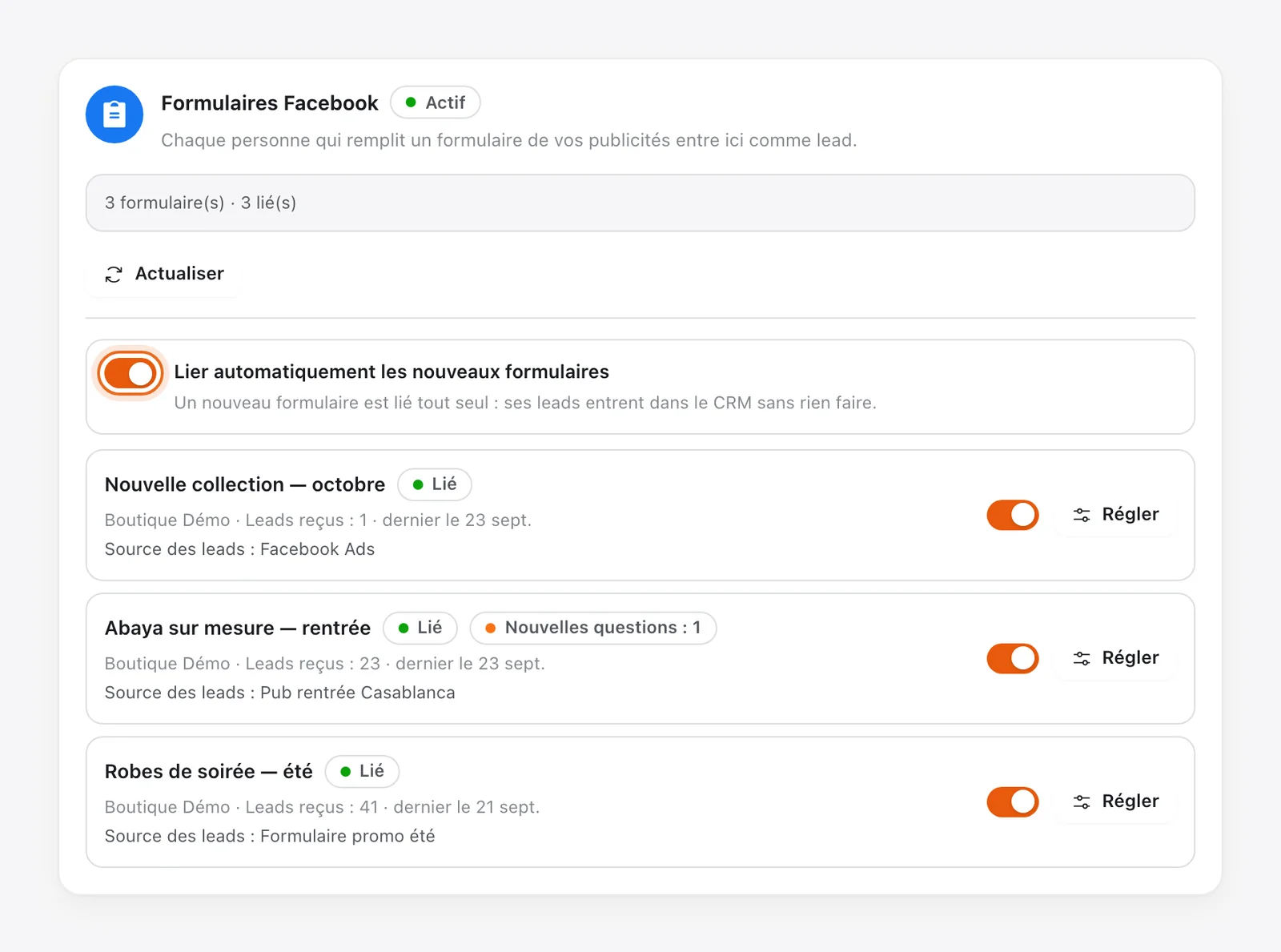Toggle Lier automatiquement les nouveaux formulaires

click(130, 373)
